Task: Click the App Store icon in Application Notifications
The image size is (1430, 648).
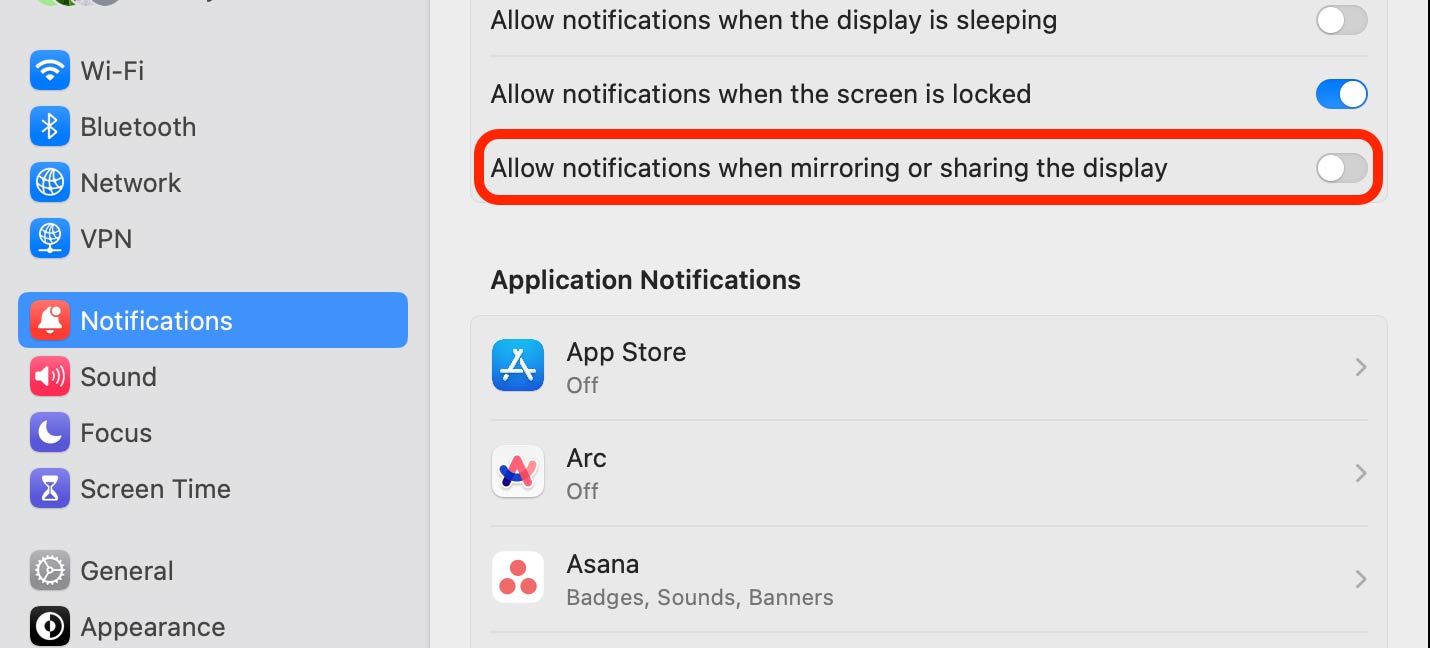Action: (x=518, y=366)
